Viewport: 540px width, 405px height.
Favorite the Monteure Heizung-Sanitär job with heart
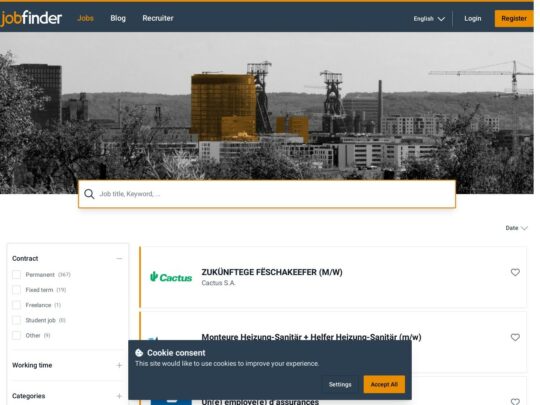coord(515,337)
